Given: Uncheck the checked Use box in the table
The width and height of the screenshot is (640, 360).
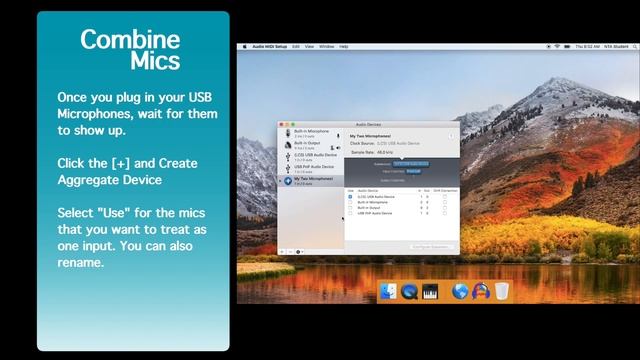Looking at the screenshot, I should [350, 197].
